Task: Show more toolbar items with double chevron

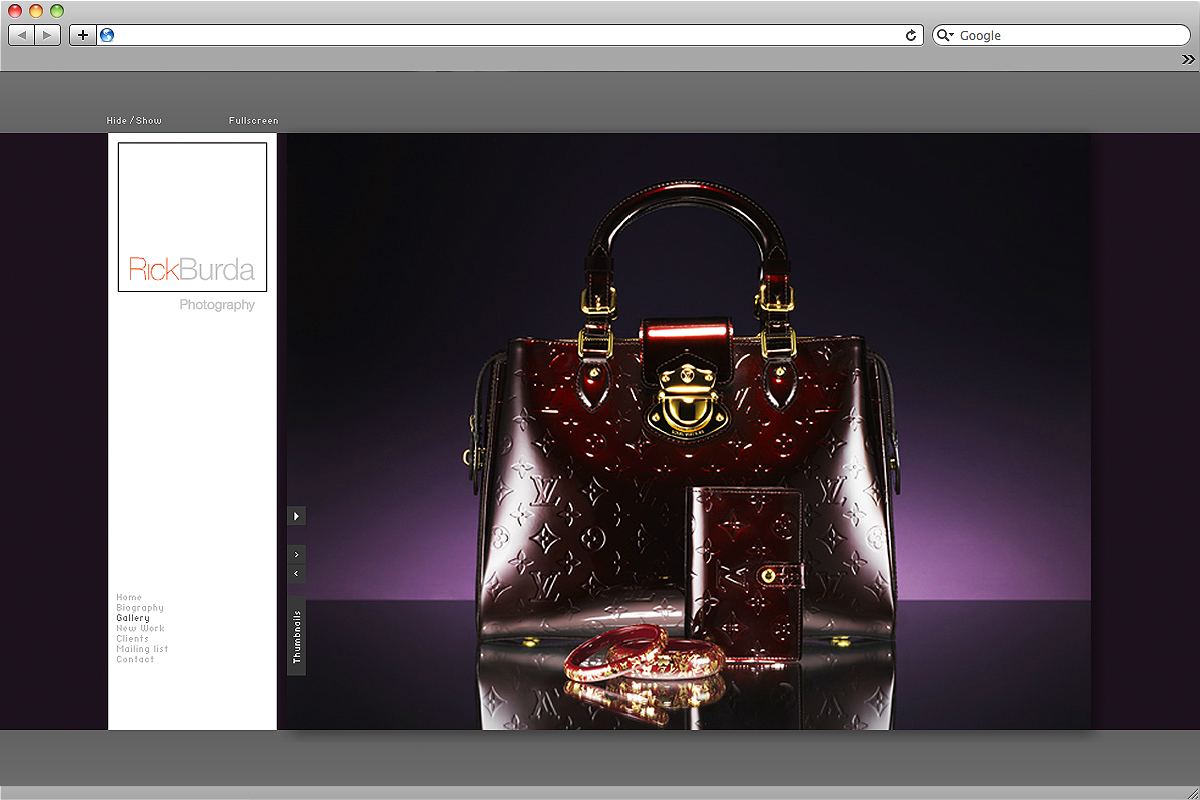Action: [1188, 60]
